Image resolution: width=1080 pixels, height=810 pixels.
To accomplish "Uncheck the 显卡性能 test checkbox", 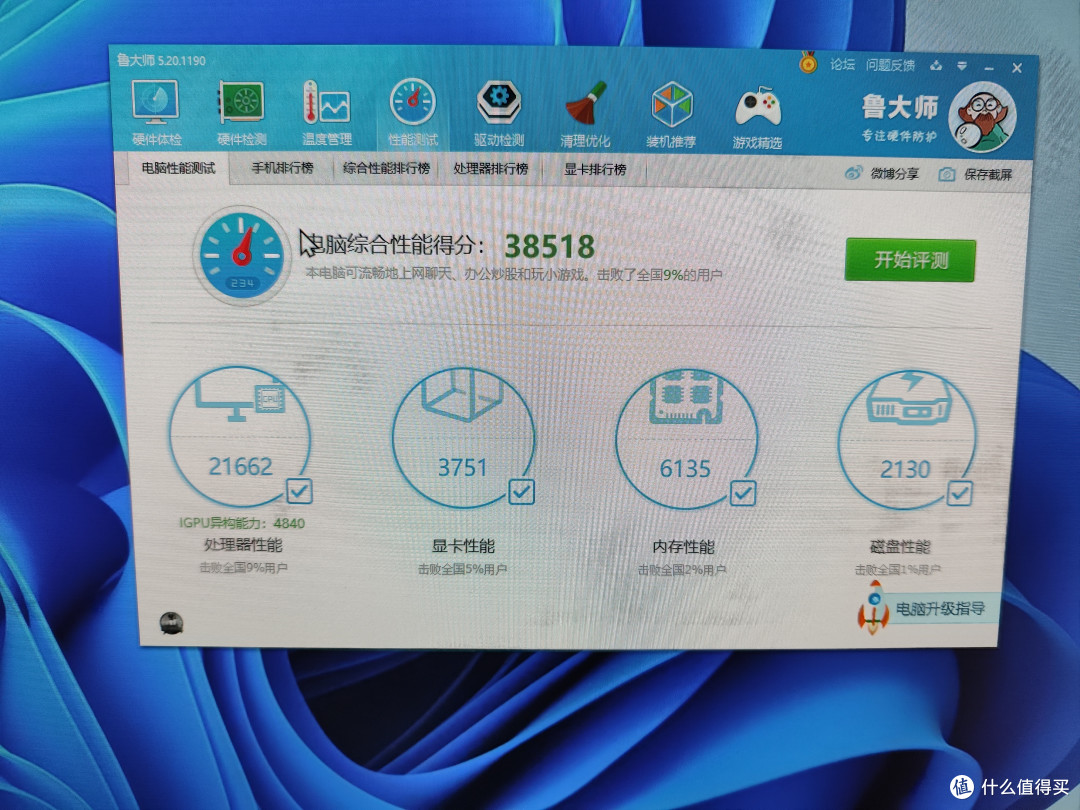I will pos(521,492).
